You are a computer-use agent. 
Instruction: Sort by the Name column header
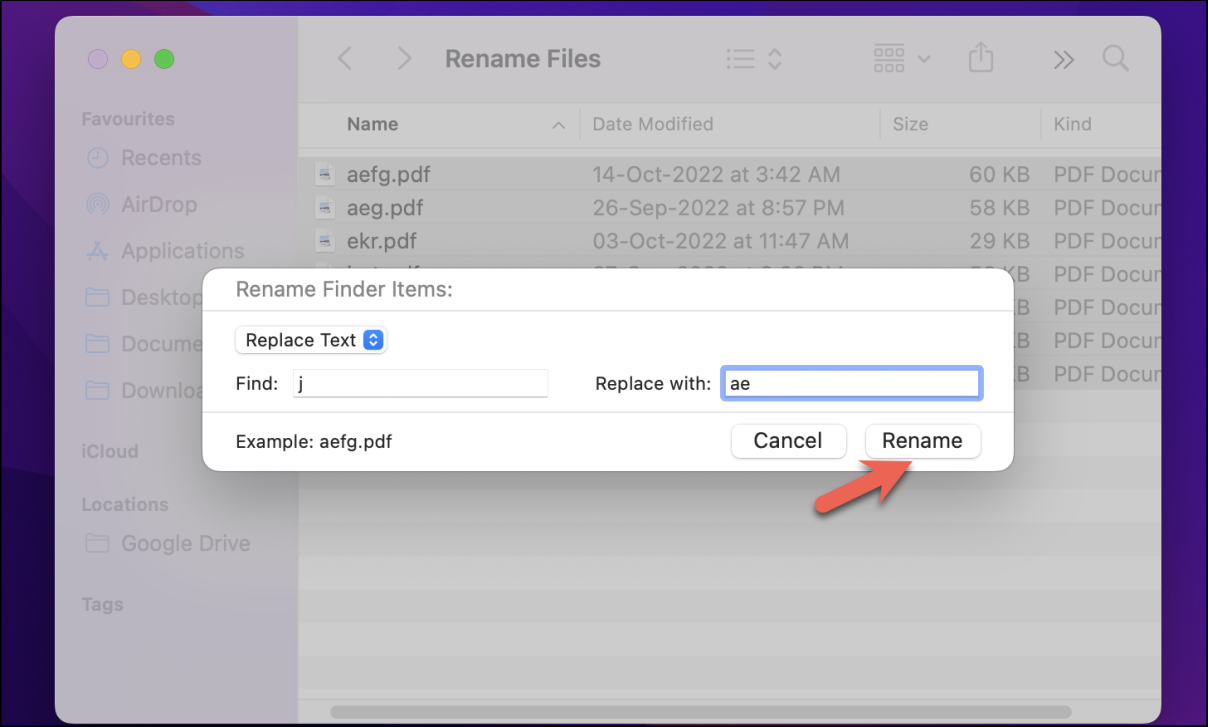pos(372,124)
